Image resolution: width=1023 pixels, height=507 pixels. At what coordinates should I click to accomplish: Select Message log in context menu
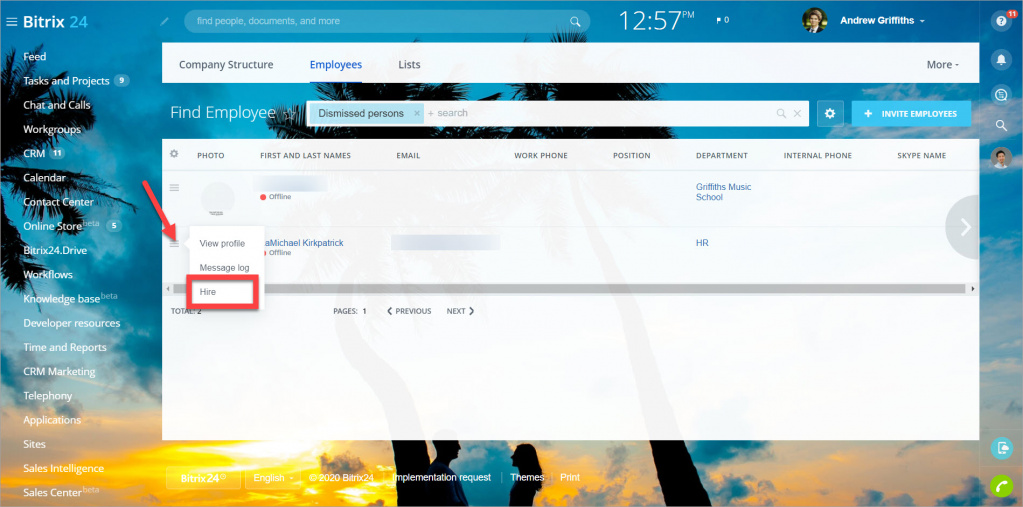(x=224, y=268)
